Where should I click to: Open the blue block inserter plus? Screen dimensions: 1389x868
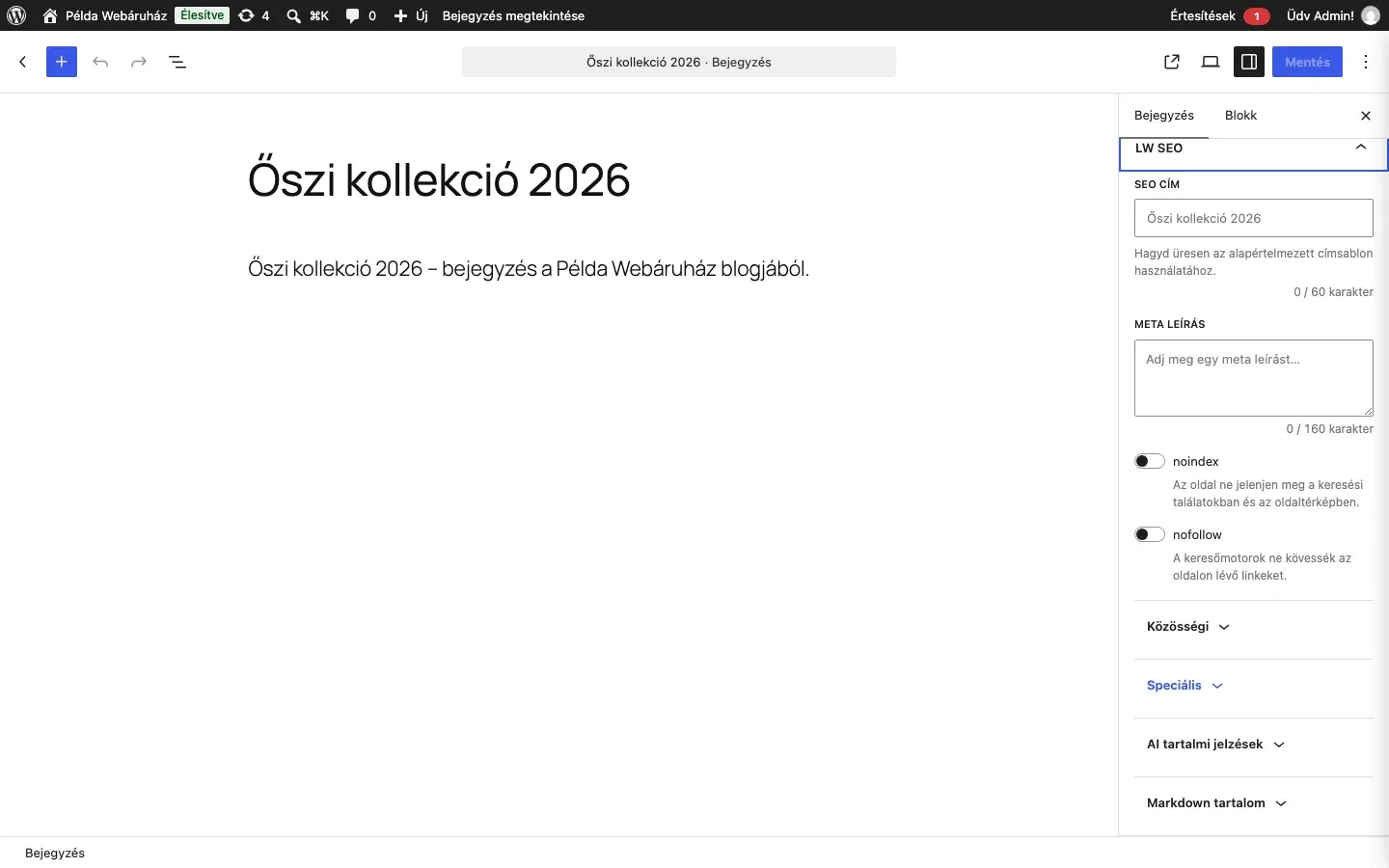[62, 62]
